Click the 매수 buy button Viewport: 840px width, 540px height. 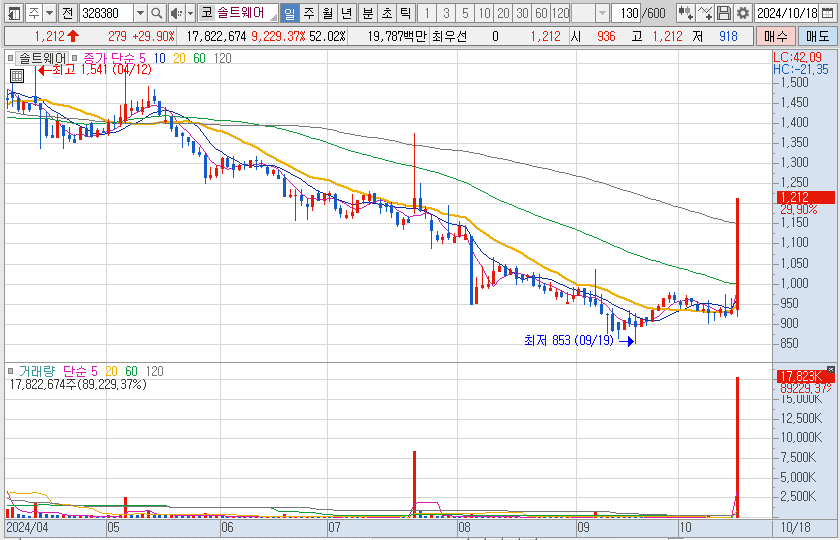pyautogui.click(x=776, y=37)
